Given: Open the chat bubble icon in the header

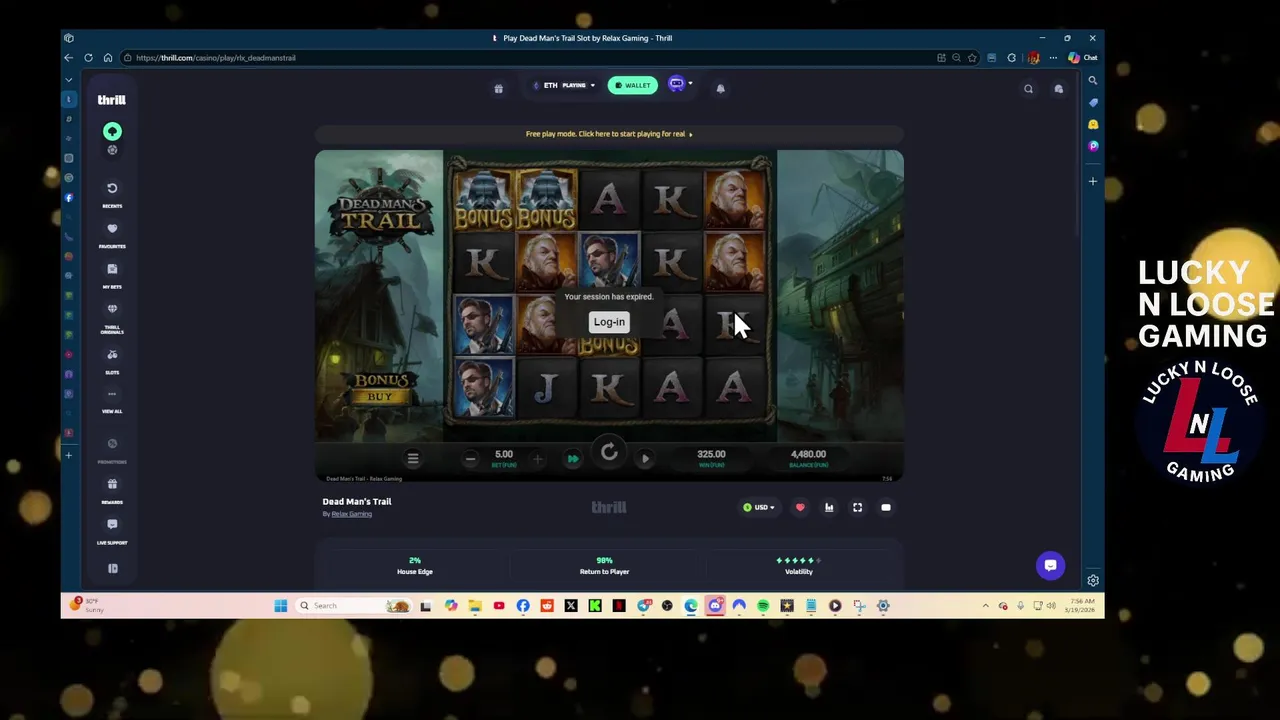Looking at the screenshot, I should pos(1059,89).
